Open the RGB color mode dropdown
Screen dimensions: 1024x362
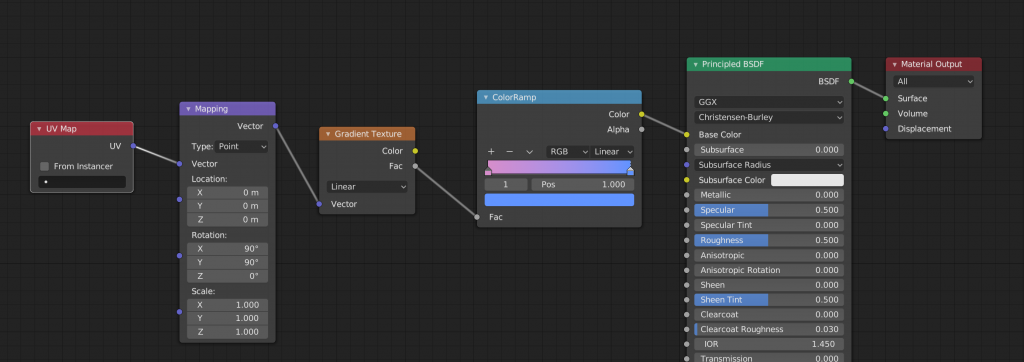click(568, 152)
